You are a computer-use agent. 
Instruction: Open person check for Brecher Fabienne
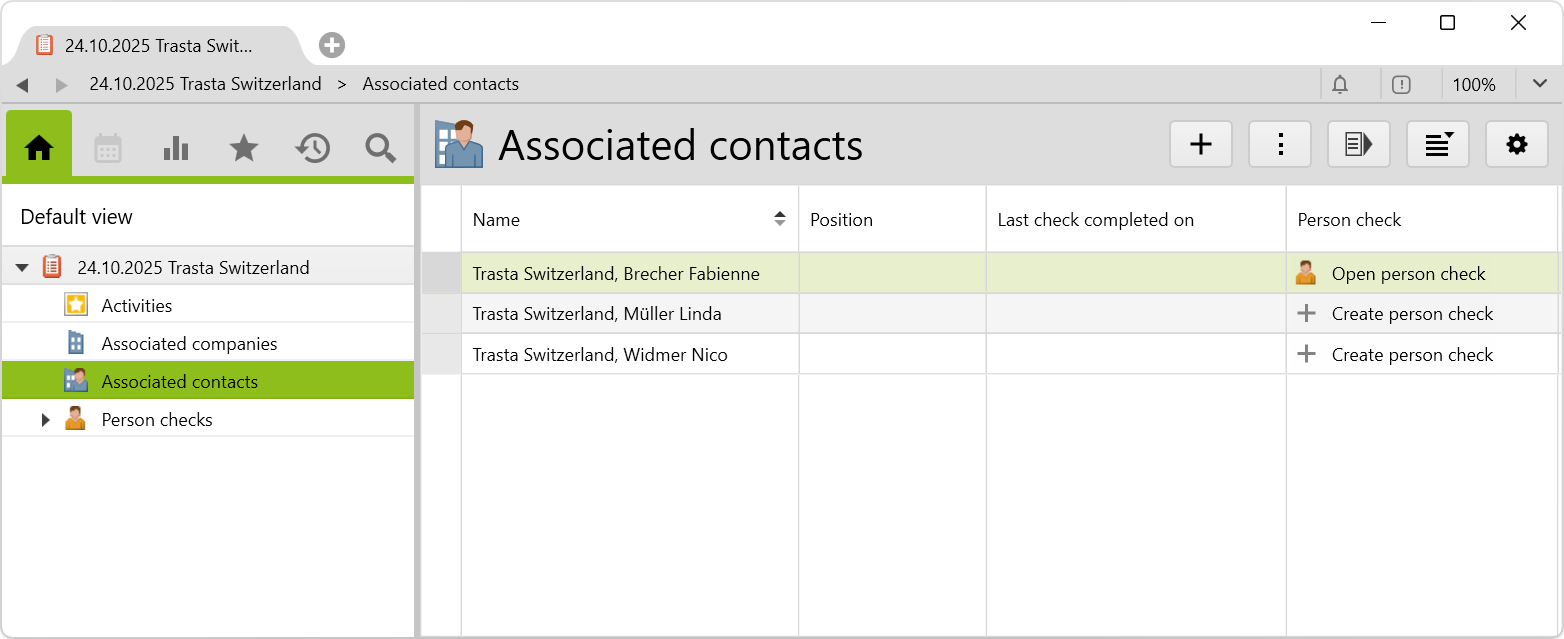click(1408, 274)
